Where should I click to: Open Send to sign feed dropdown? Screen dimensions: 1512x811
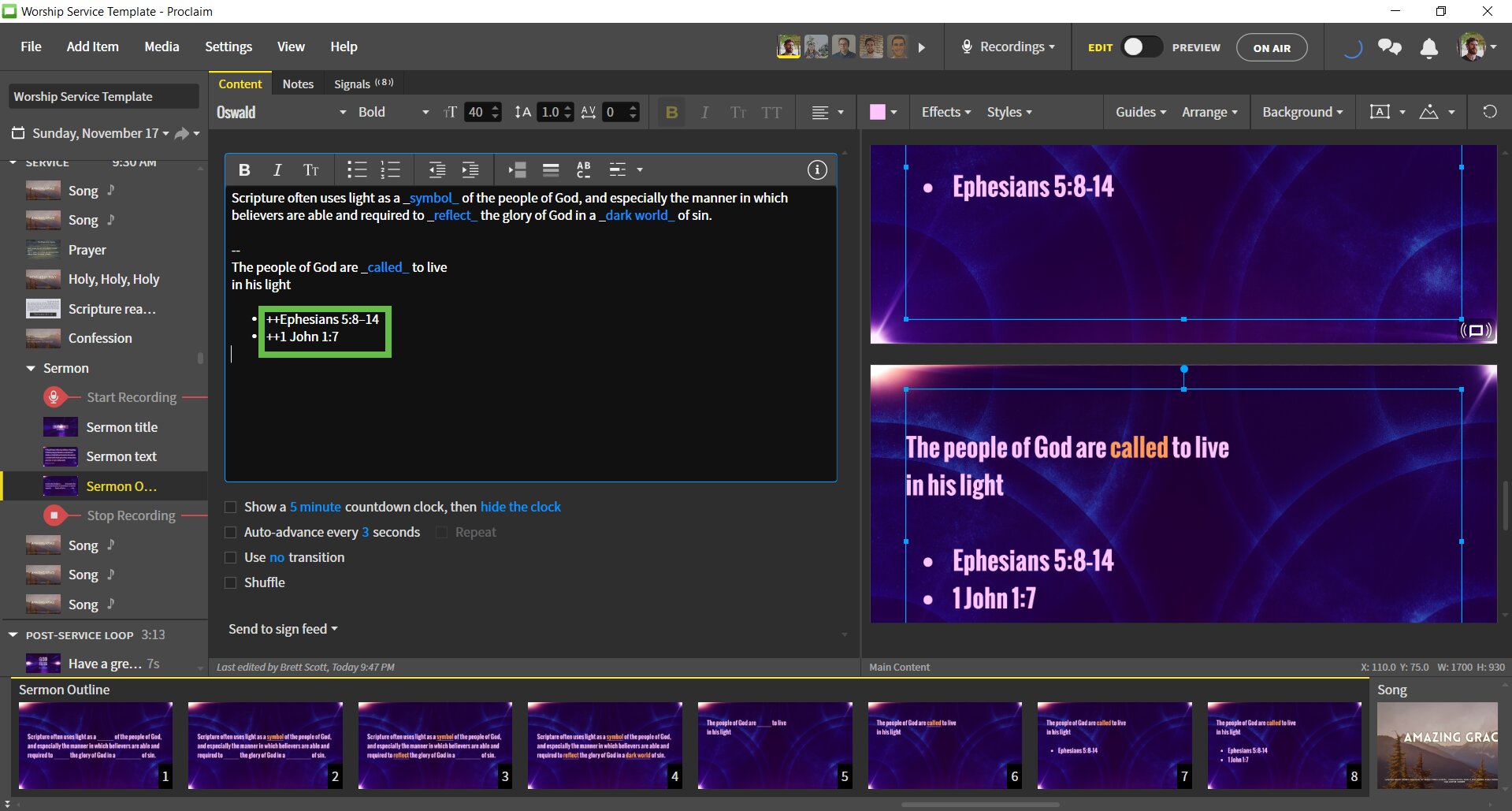pyautogui.click(x=283, y=629)
